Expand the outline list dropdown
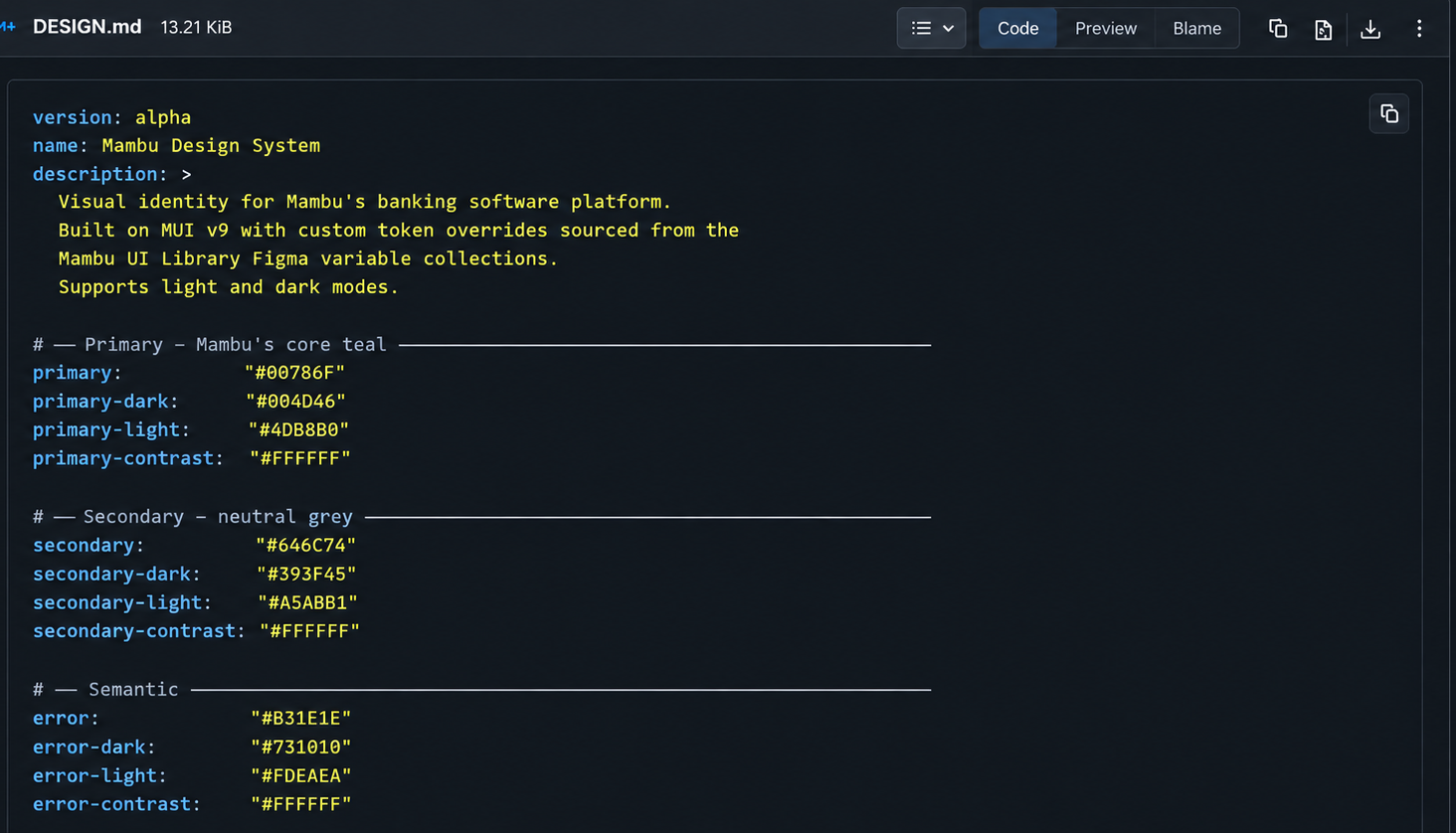The image size is (1456, 833). click(932, 28)
